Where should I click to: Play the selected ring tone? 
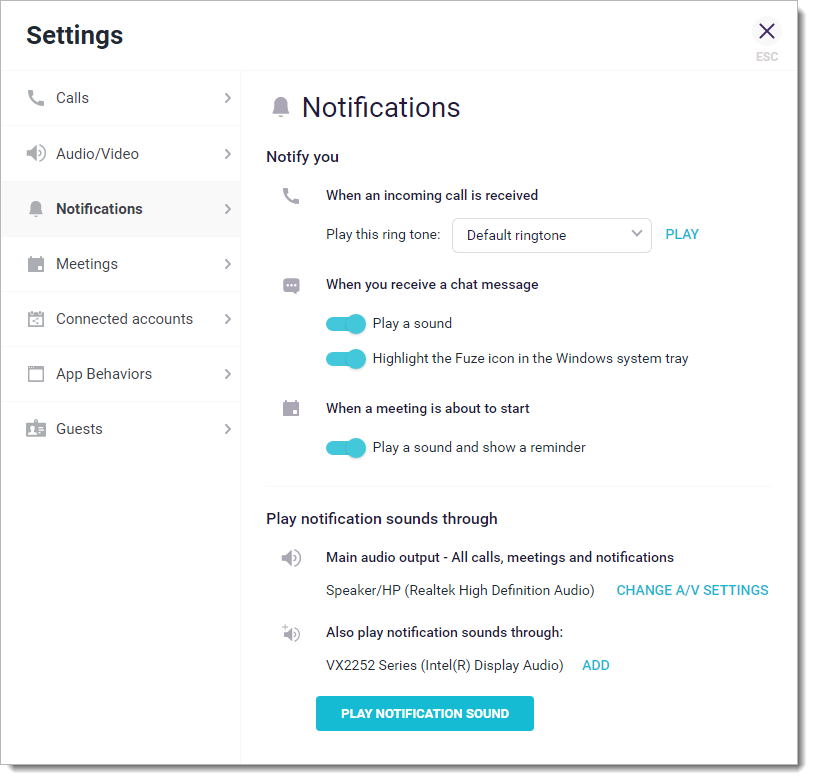(x=682, y=234)
